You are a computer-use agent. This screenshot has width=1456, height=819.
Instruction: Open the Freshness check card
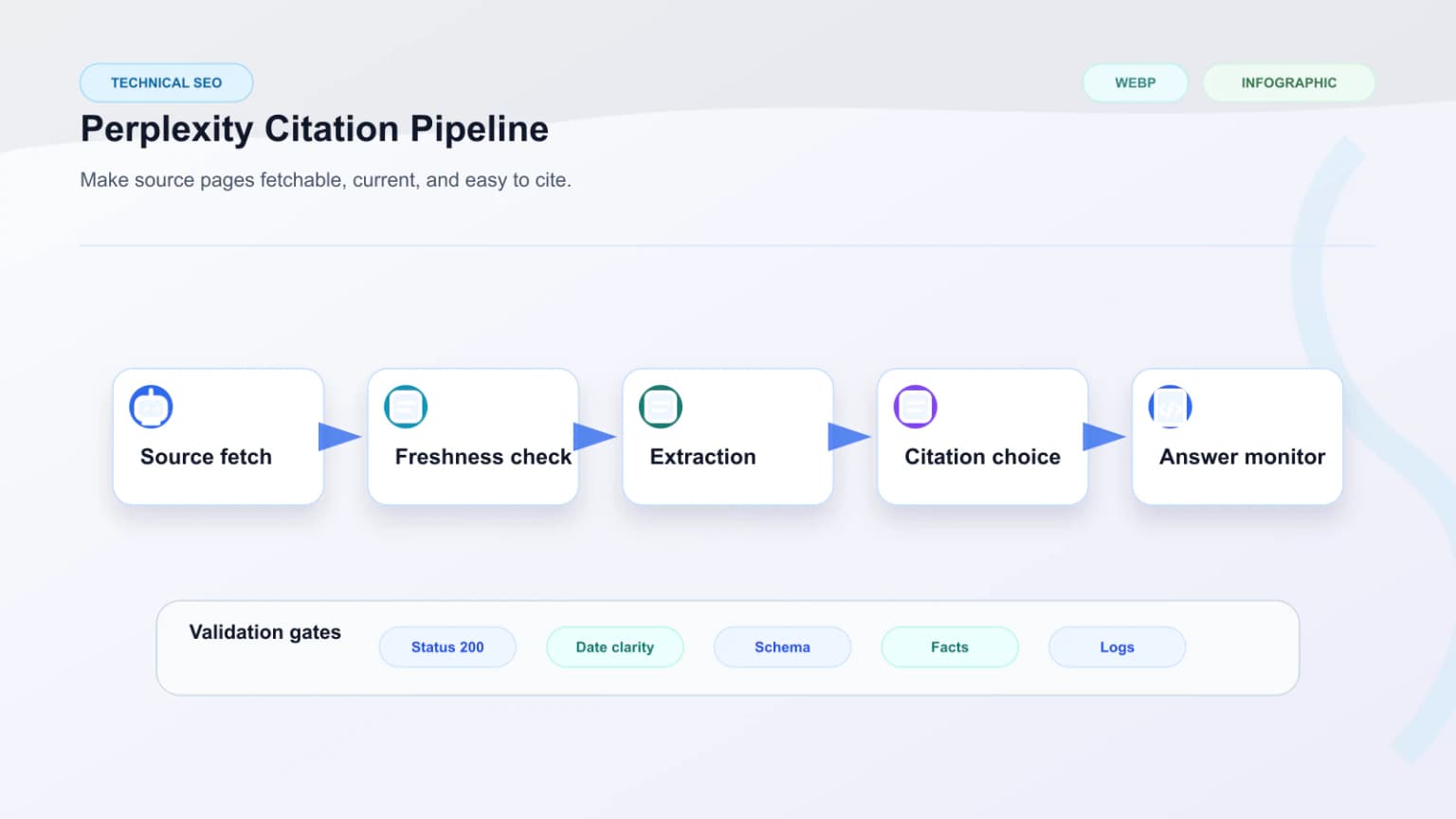coord(473,437)
